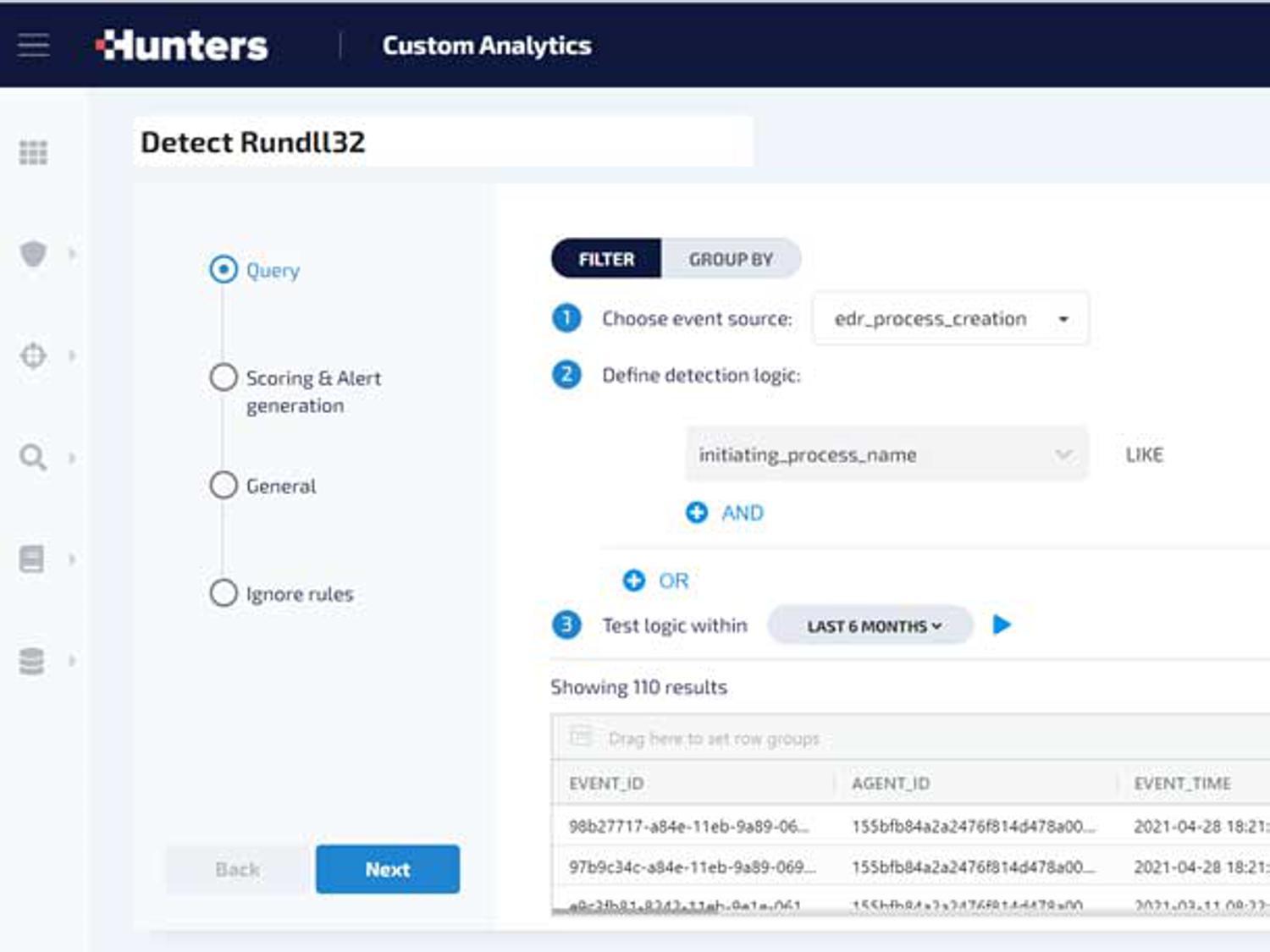The width and height of the screenshot is (1270, 952).
Task: Add an AND condition
Action: click(725, 513)
